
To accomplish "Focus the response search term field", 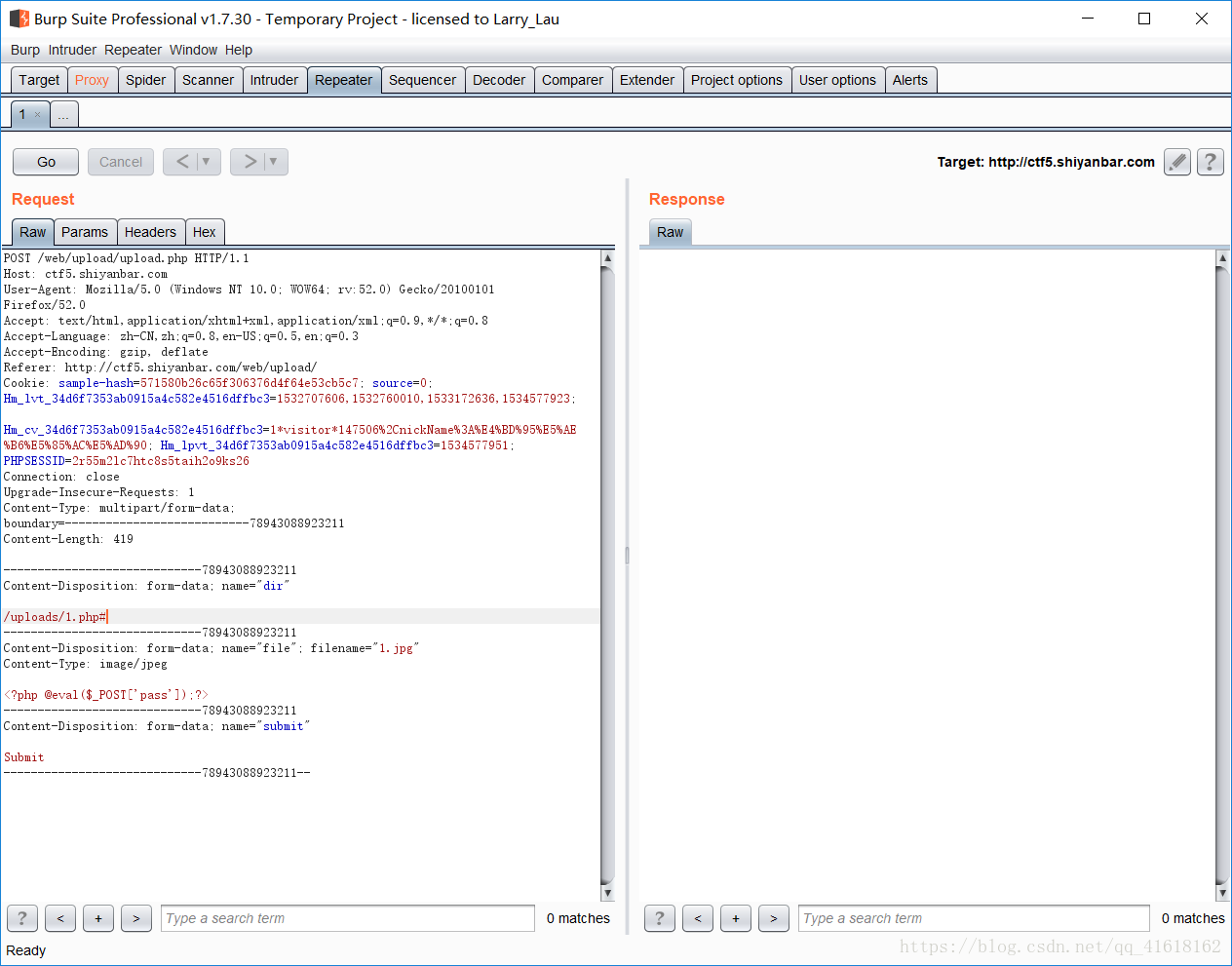I will tap(975, 918).
